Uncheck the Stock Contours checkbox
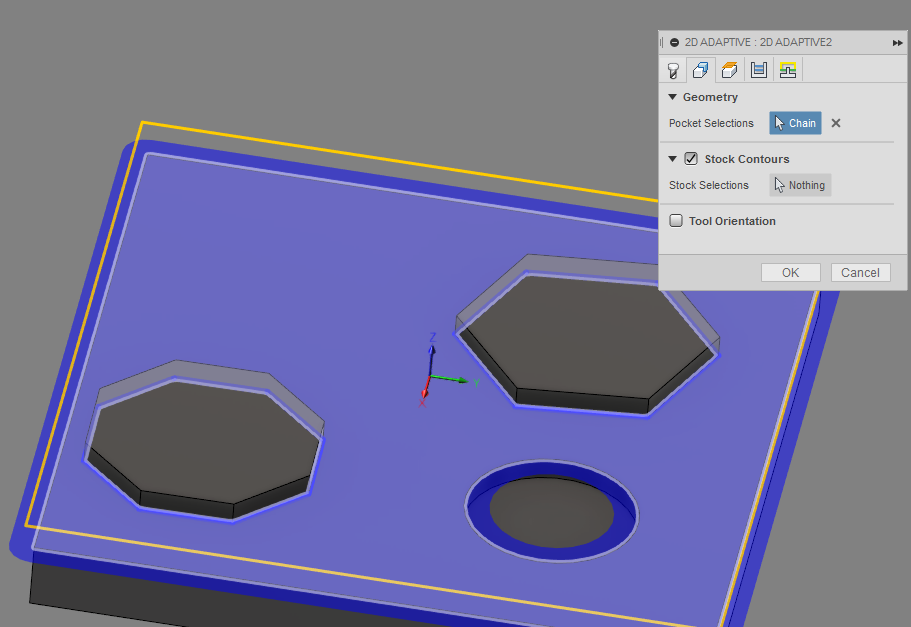 [x=691, y=159]
